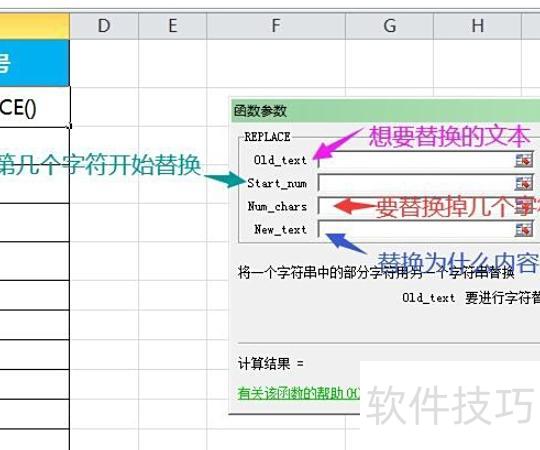Image resolution: width=540 pixels, height=450 pixels.
Task: Click the REPLACE group label
Action: [267, 137]
